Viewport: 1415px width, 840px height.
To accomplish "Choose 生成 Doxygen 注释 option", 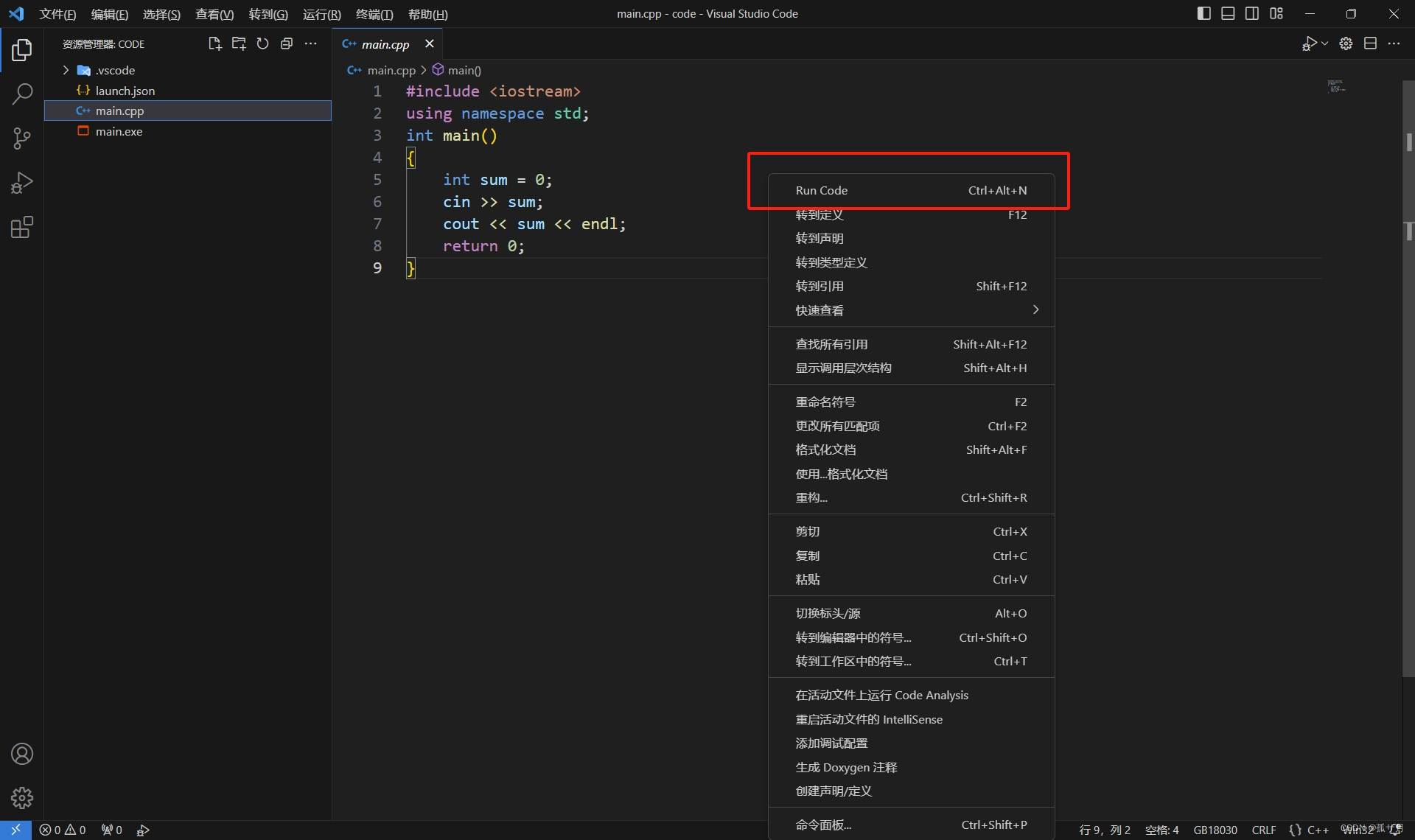I will (911, 767).
